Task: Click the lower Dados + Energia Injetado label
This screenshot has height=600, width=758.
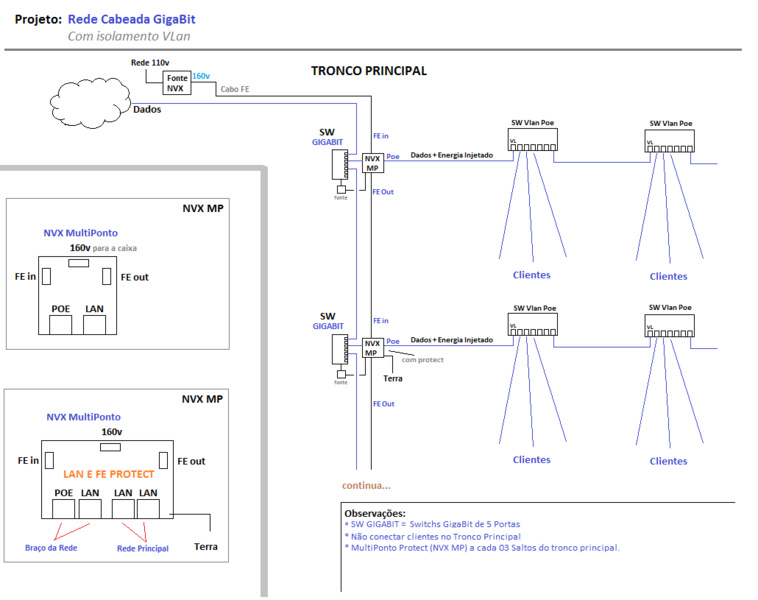Action: [x=452, y=340]
